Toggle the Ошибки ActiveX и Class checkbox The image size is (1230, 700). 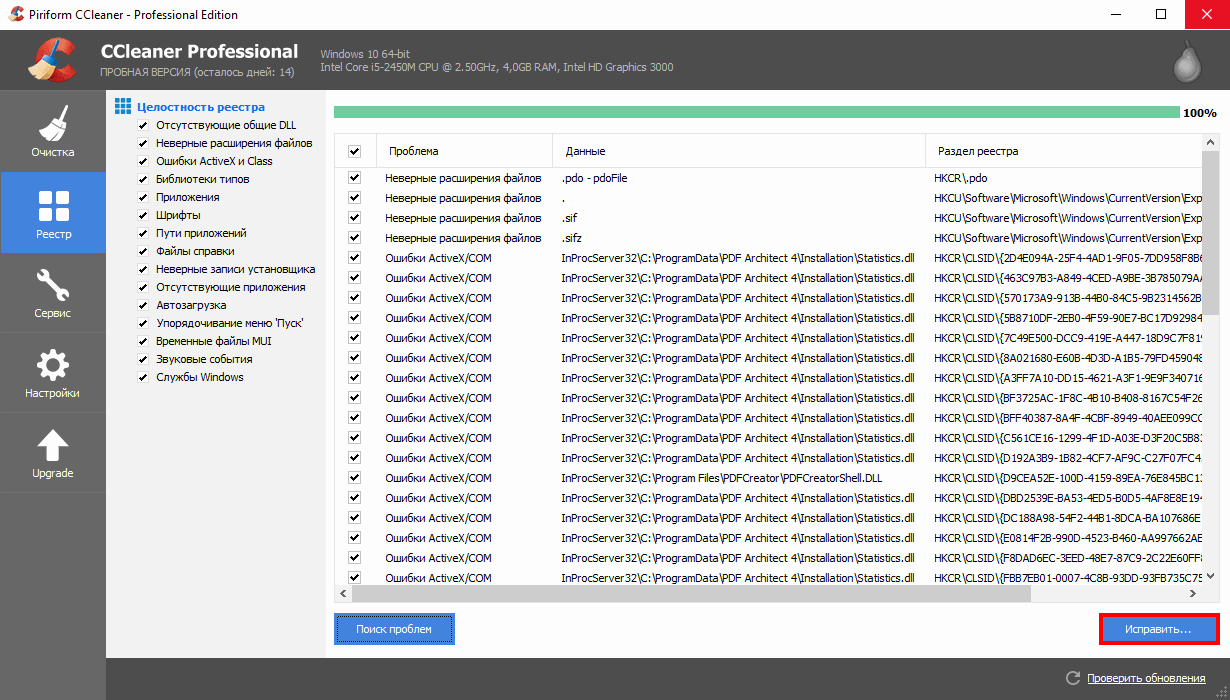point(144,161)
